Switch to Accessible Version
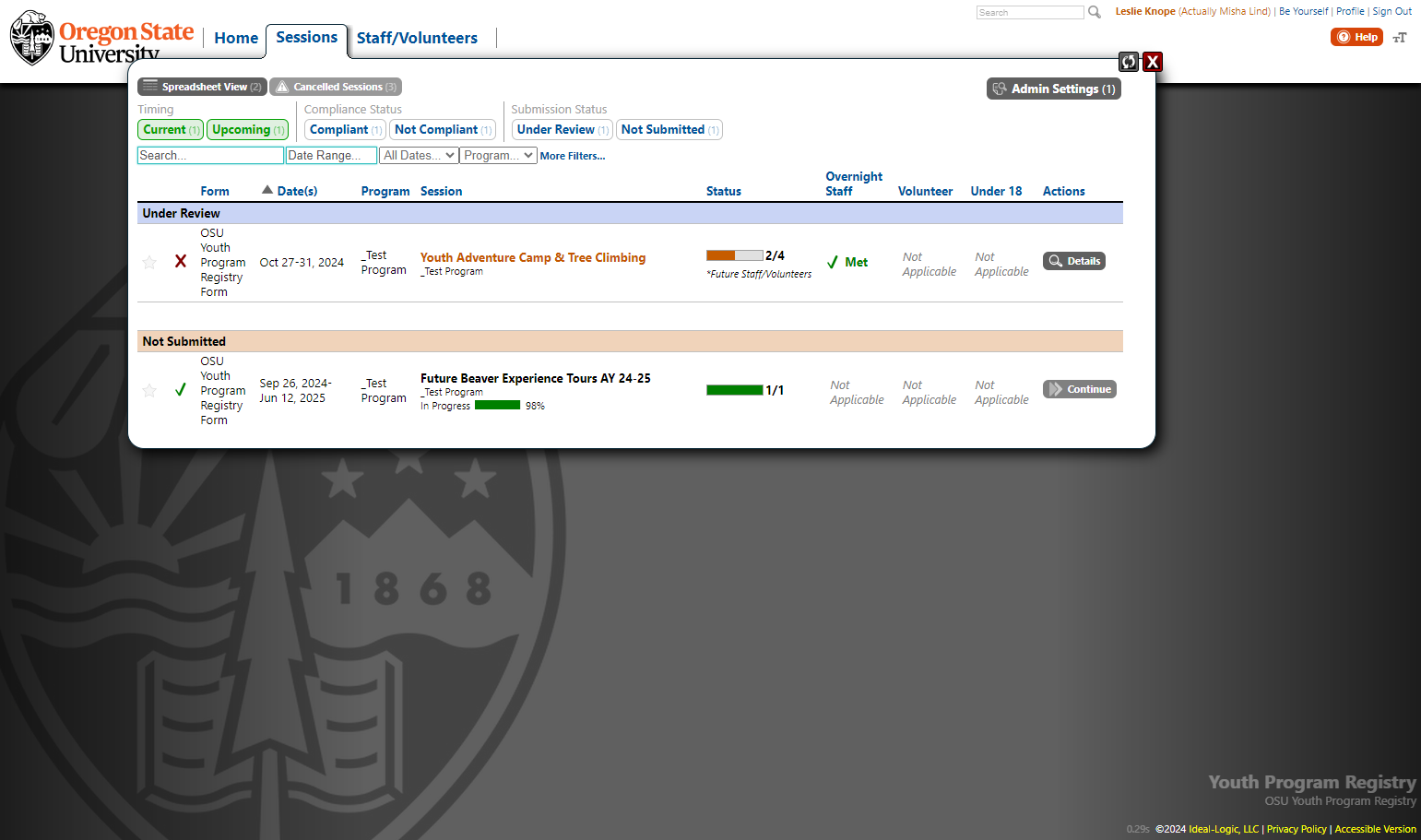 (1375, 829)
